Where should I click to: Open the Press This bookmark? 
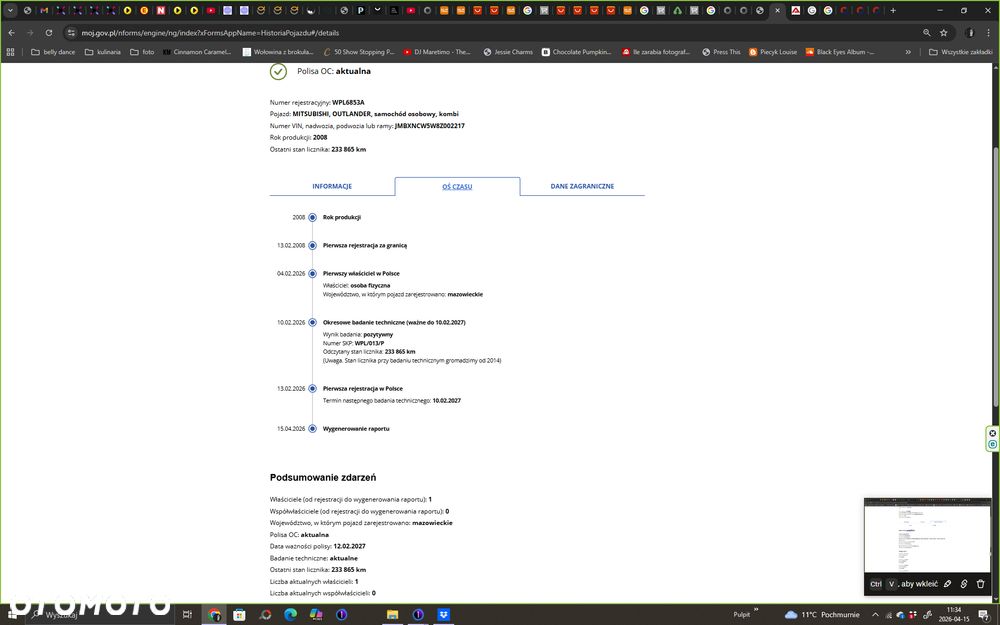click(x=721, y=52)
